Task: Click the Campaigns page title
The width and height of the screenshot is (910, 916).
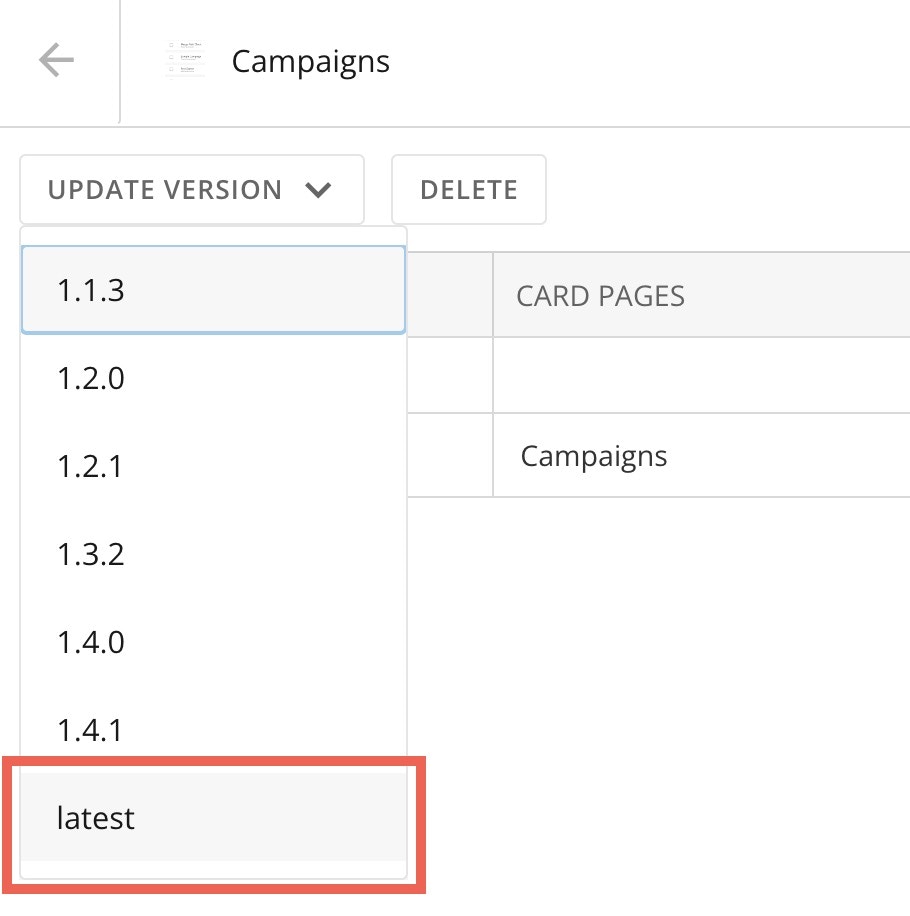Action: tap(310, 62)
